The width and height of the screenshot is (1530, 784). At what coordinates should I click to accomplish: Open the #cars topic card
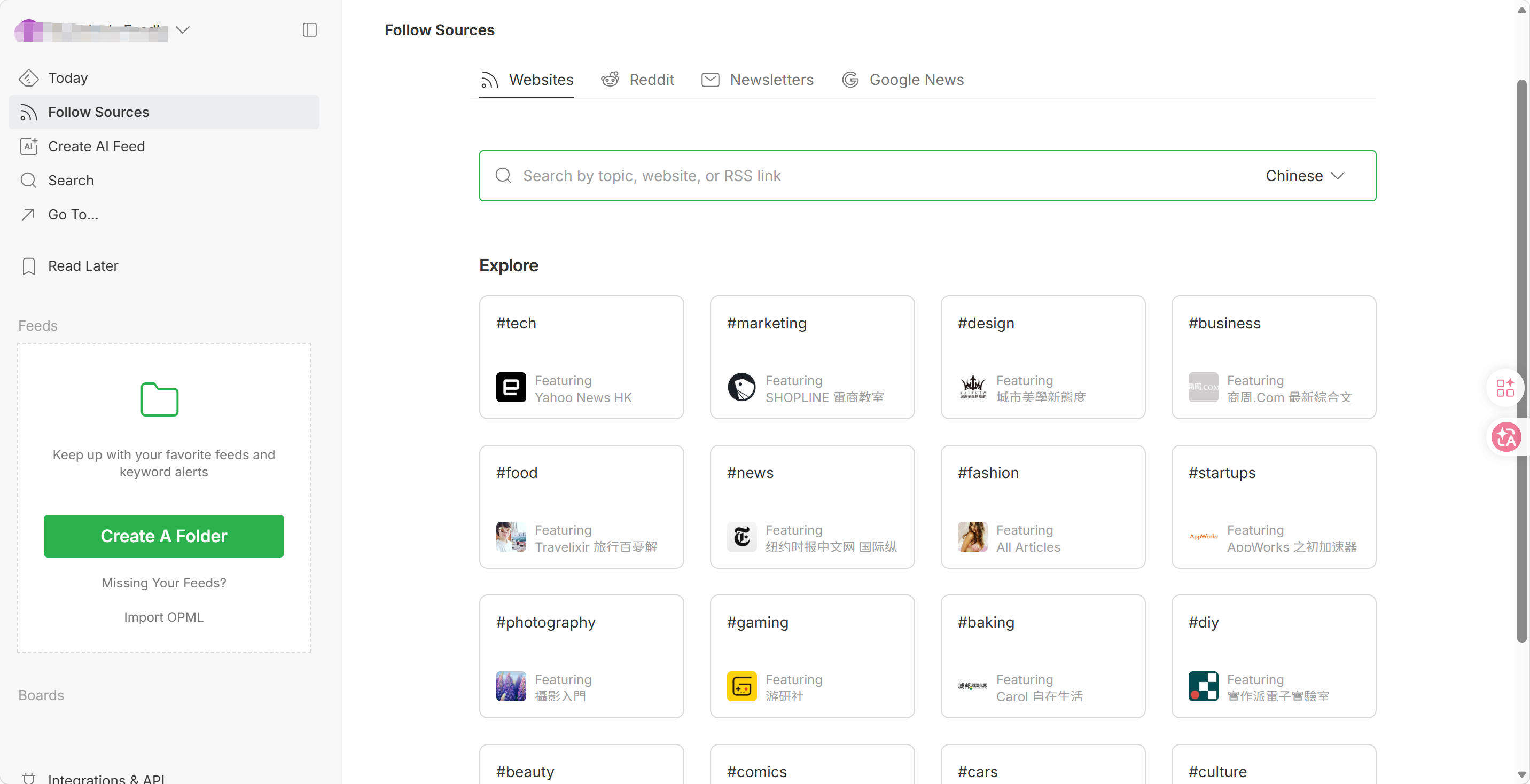point(1043,764)
